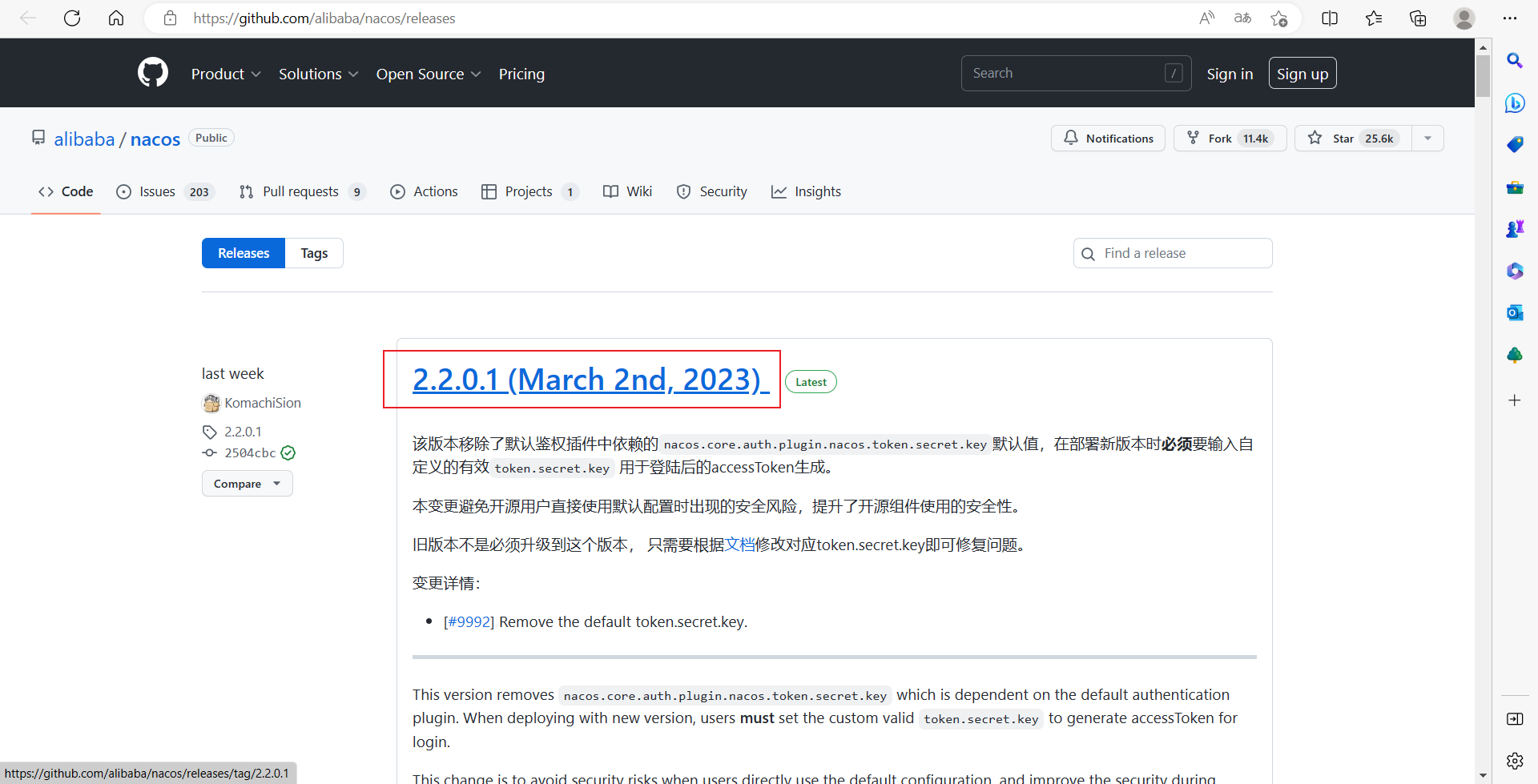The image size is (1538, 784).
Task: Open the green tree sidebar icon
Action: click(x=1514, y=355)
